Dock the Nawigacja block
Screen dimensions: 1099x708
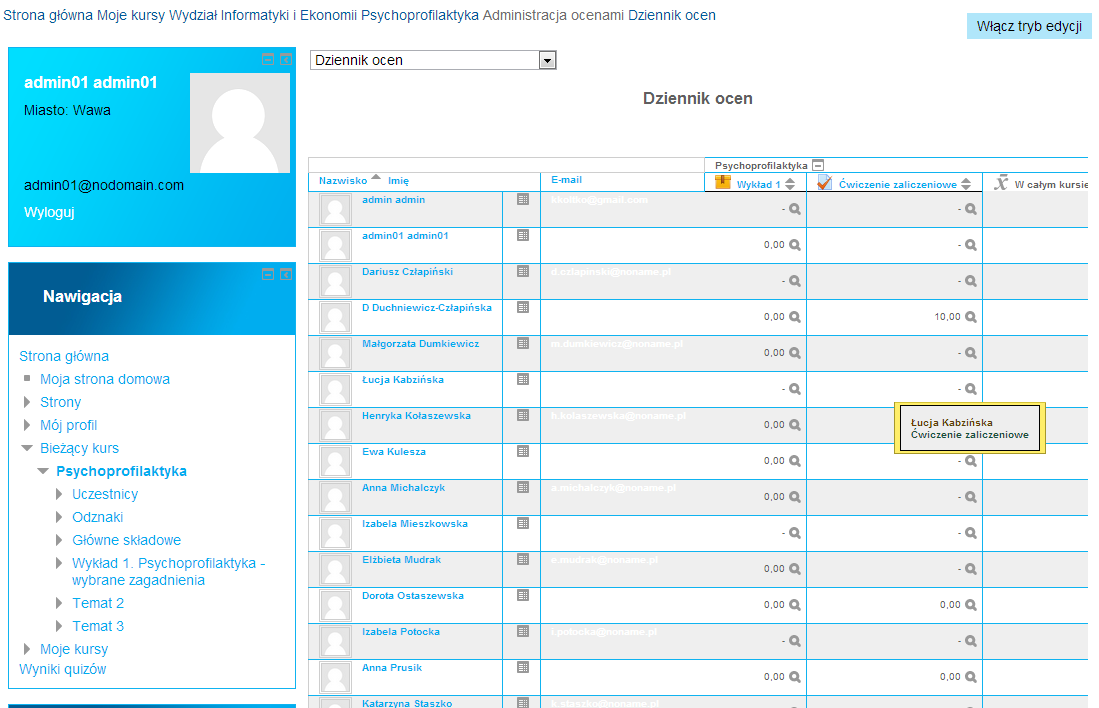point(286,274)
